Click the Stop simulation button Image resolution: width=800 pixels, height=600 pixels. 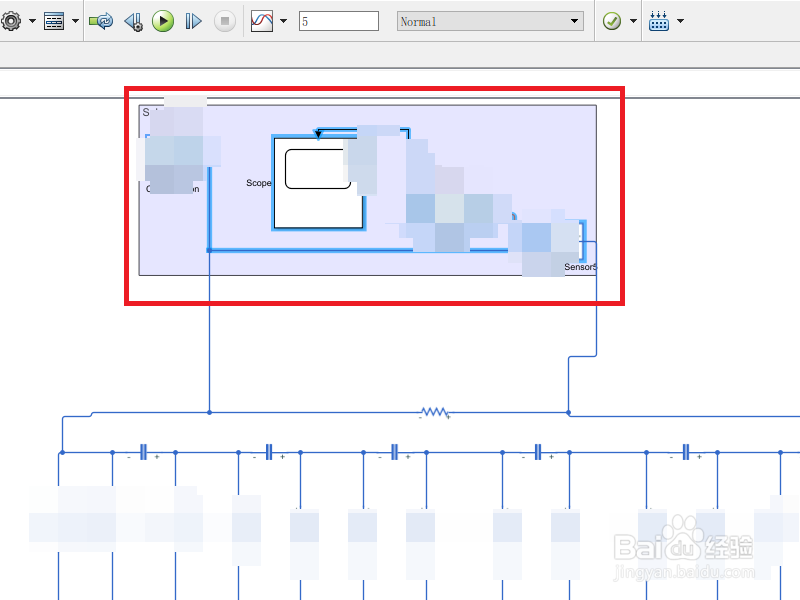pos(224,21)
